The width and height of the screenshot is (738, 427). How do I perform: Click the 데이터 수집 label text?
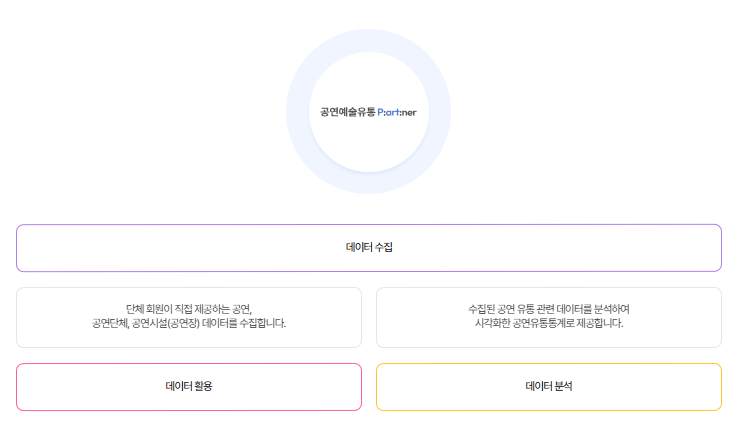tap(369, 247)
